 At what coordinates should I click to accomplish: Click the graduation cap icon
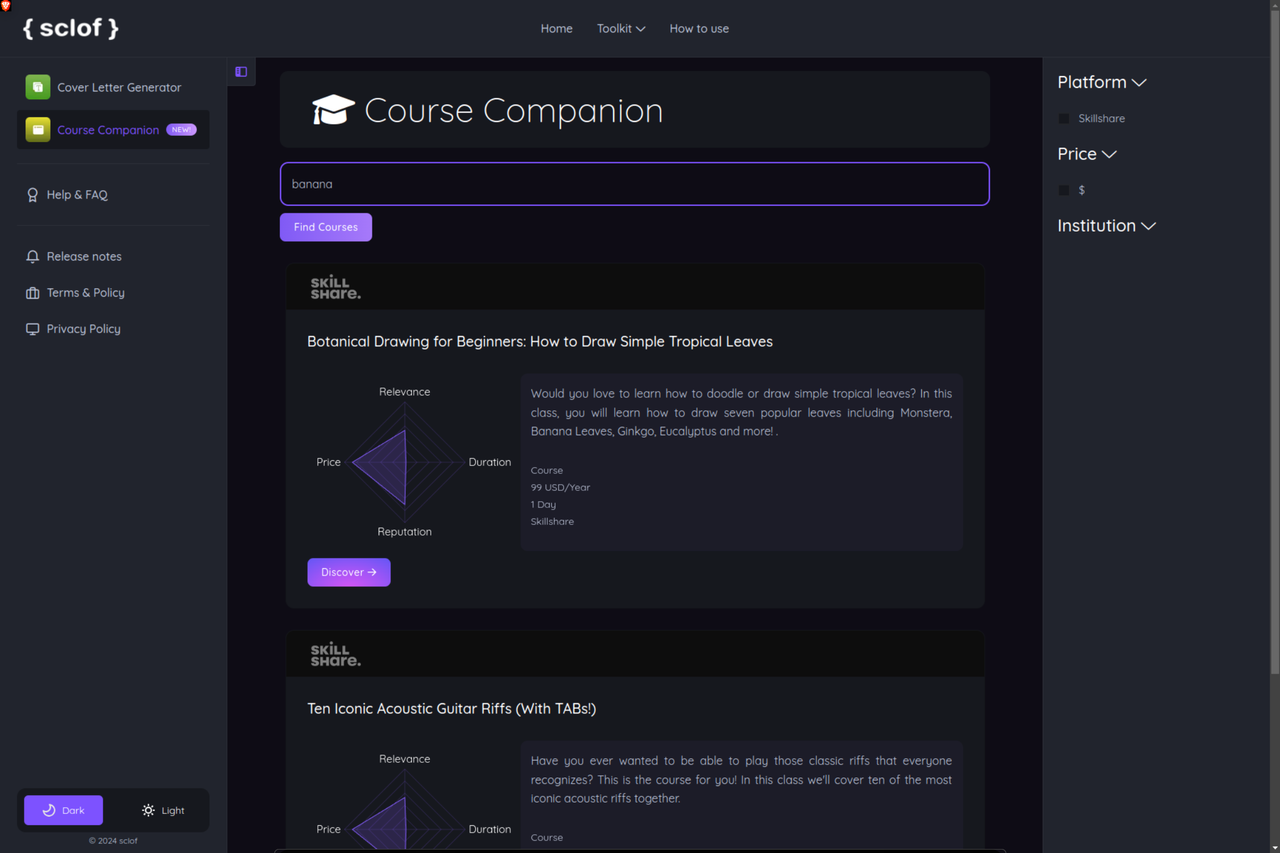tap(333, 110)
